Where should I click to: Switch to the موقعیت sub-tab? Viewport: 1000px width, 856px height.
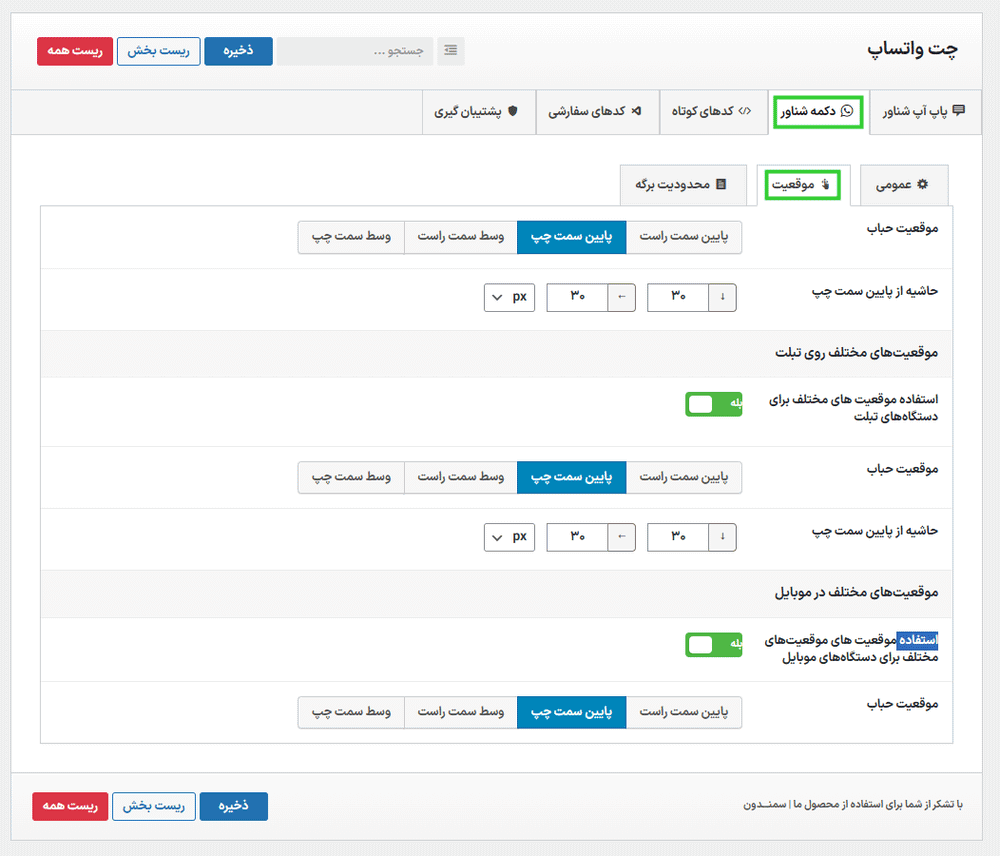[x=803, y=184]
